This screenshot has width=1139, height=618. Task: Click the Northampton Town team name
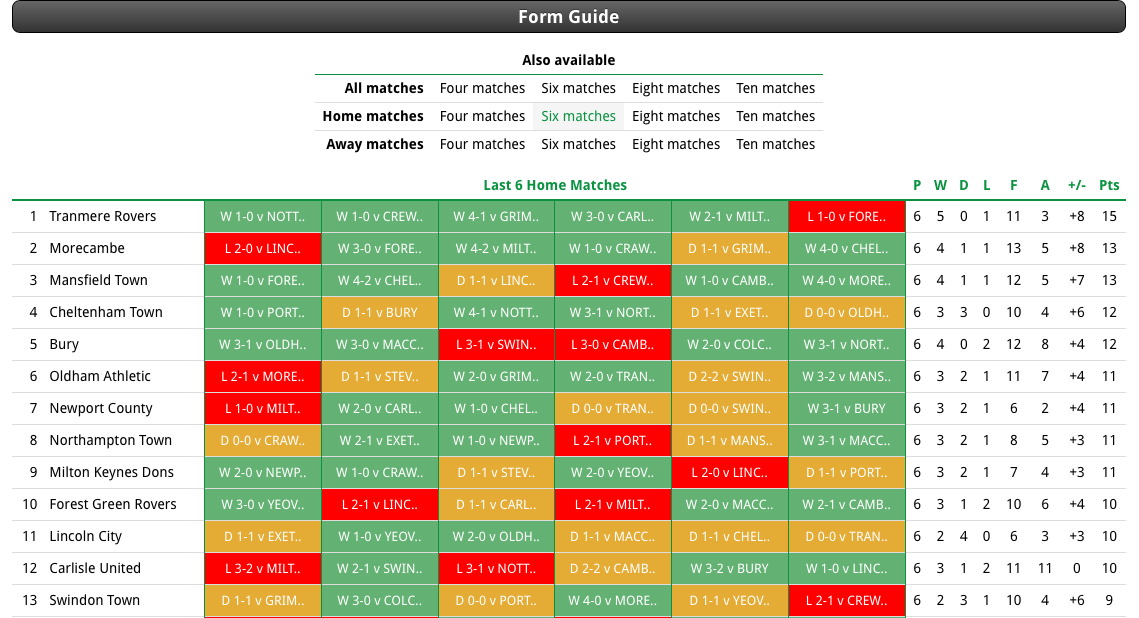point(110,440)
